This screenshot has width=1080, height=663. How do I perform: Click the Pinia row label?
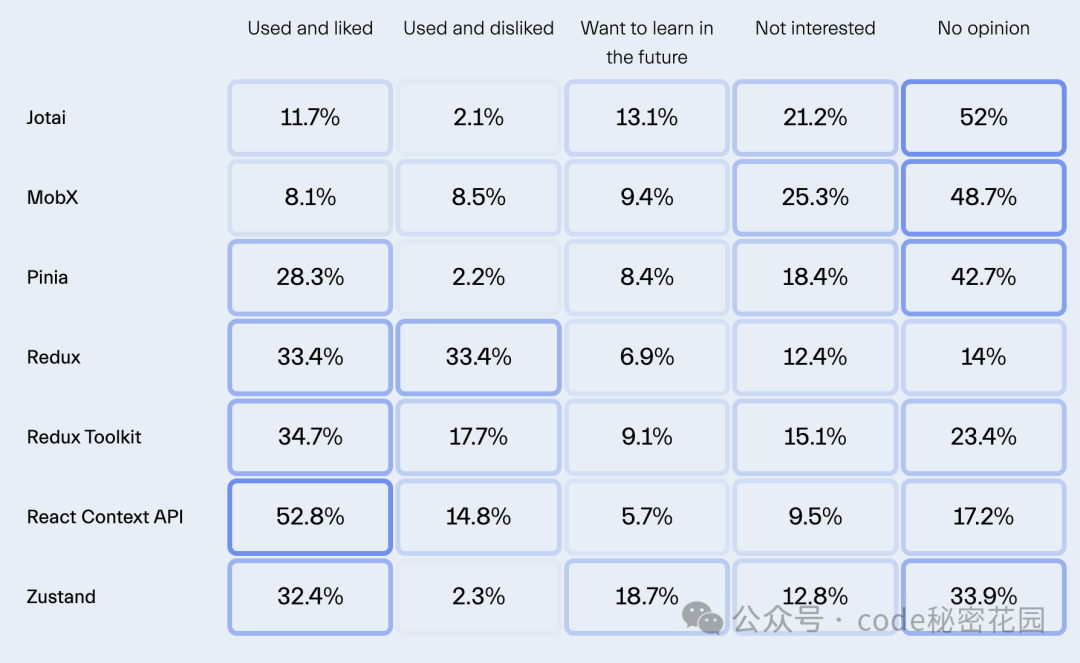47,277
